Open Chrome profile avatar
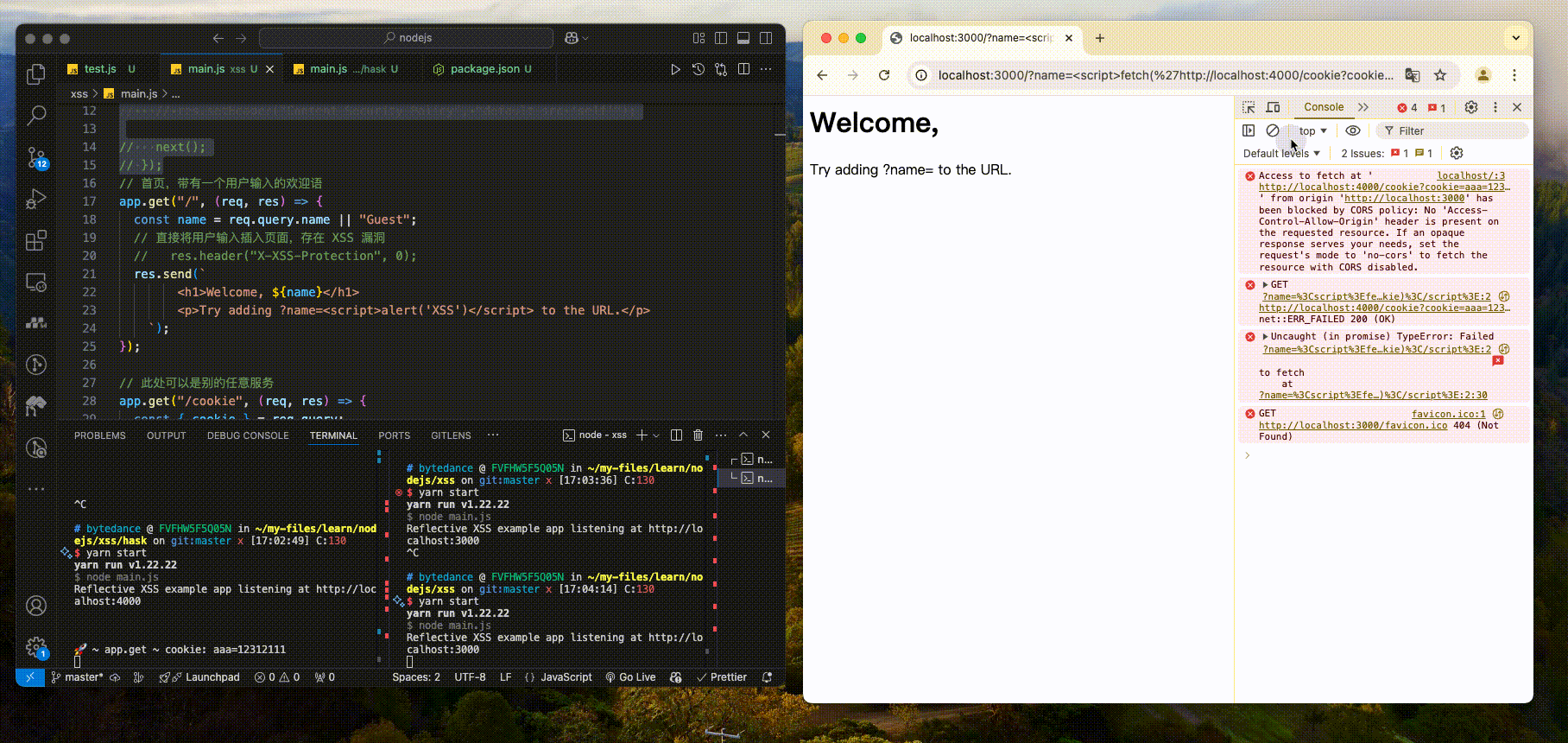The image size is (1568, 743). pyautogui.click(x=1483, y=75)
